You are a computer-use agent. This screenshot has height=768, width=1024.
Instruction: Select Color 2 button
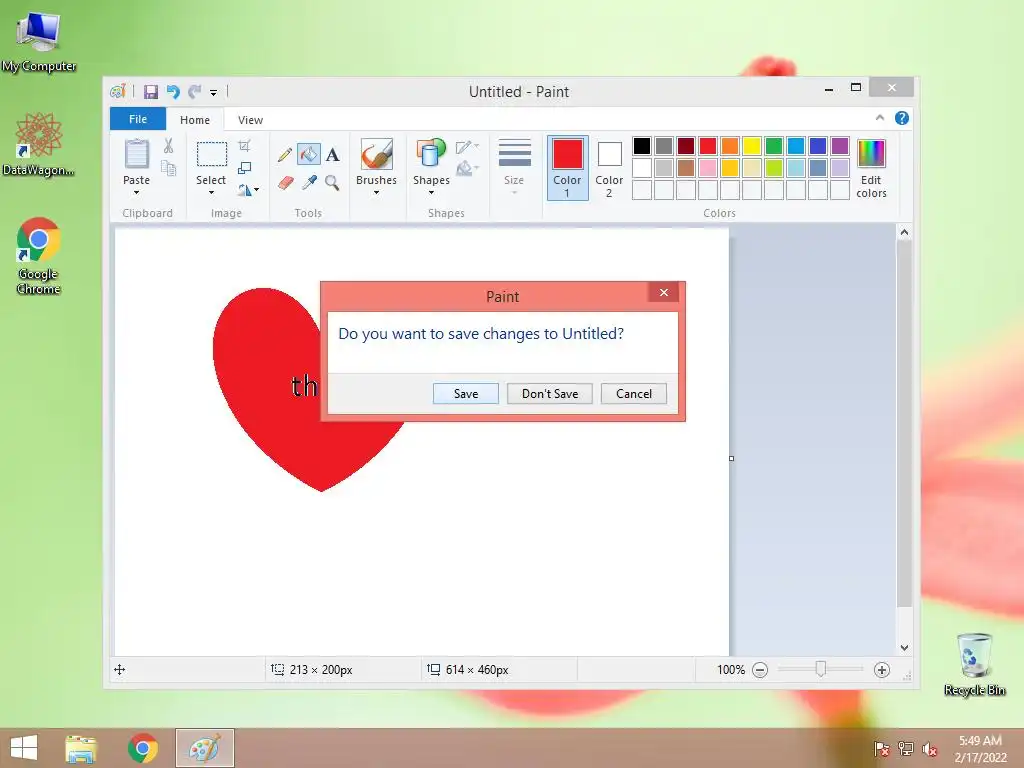coord(609,168)
